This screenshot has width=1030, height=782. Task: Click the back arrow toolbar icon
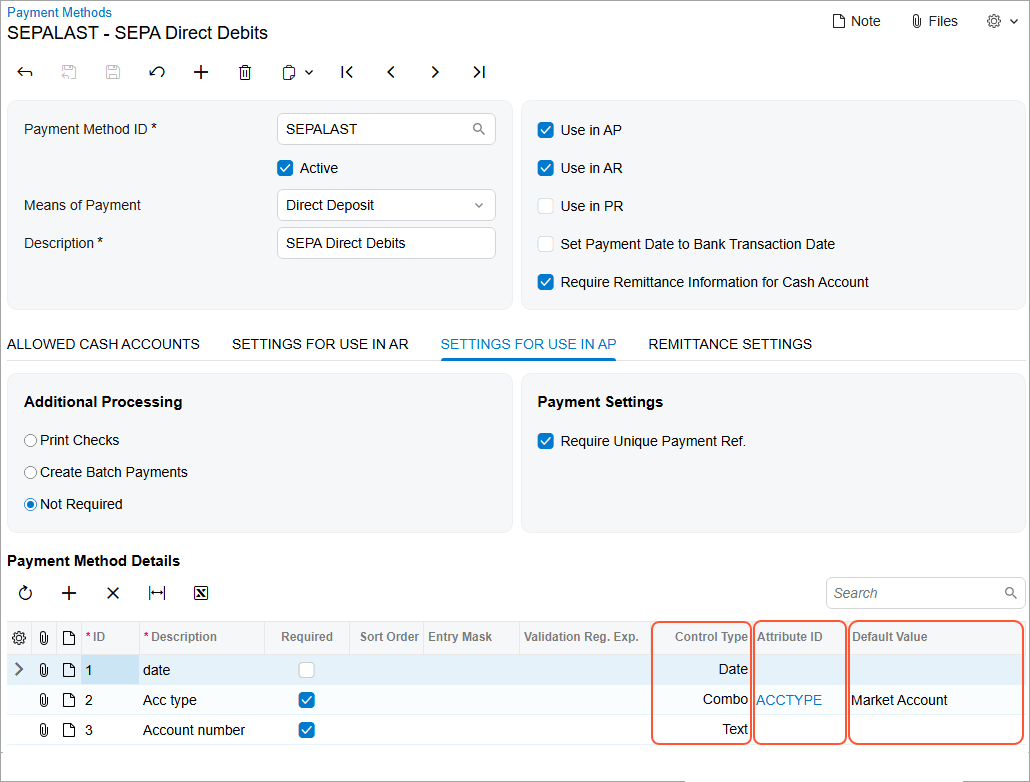pos(25,72)
